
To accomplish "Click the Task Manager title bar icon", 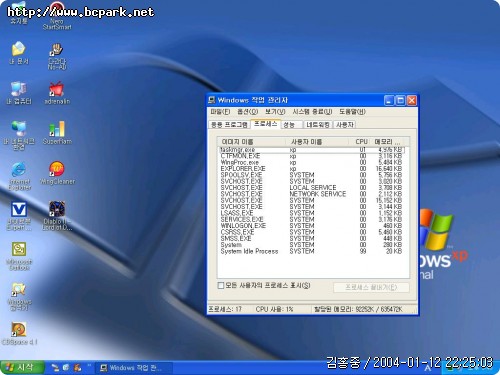I will pyautogui.click(x=212, y=100).
